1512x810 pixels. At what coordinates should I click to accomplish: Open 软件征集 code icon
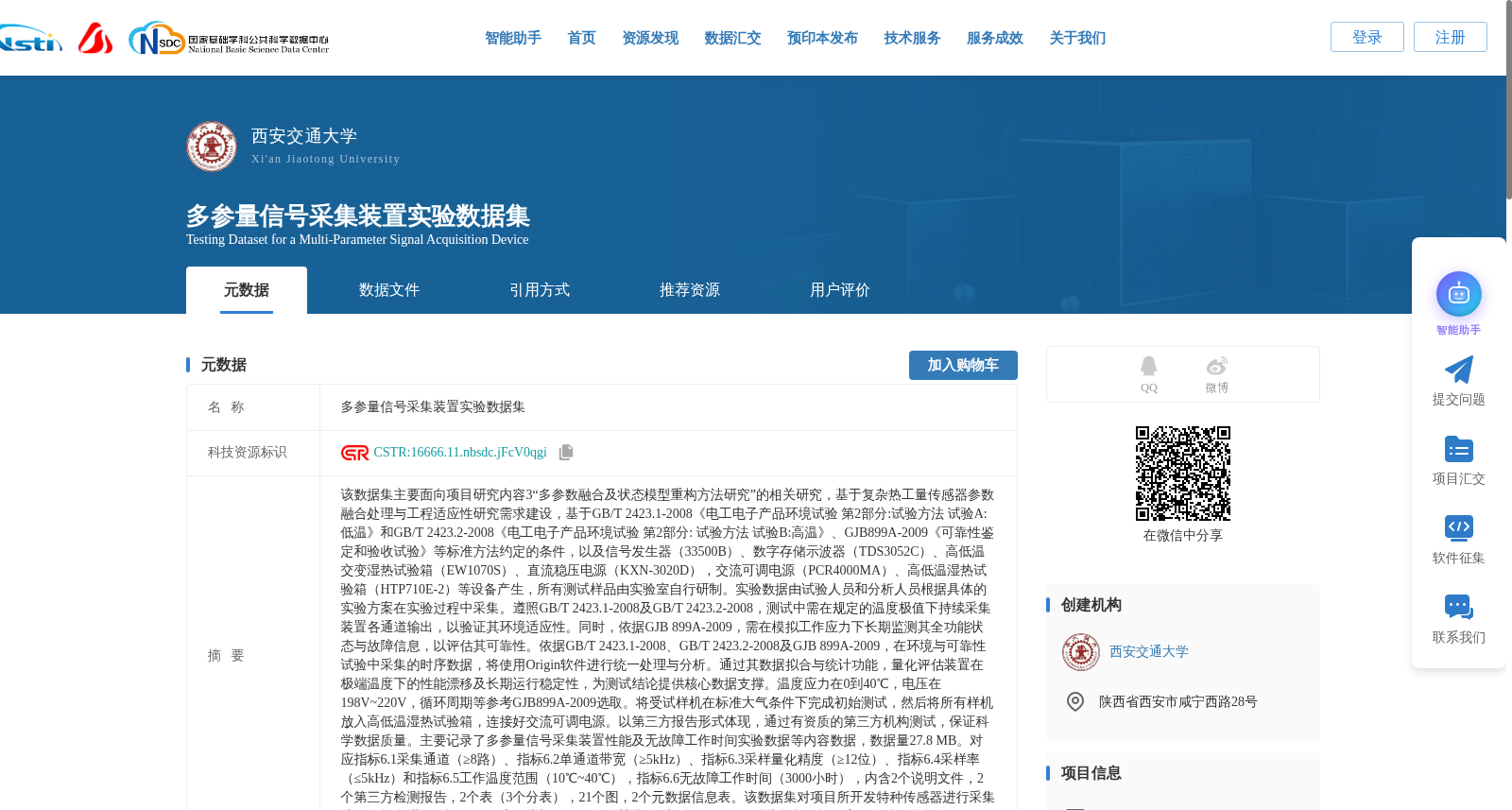[1458, 527]
